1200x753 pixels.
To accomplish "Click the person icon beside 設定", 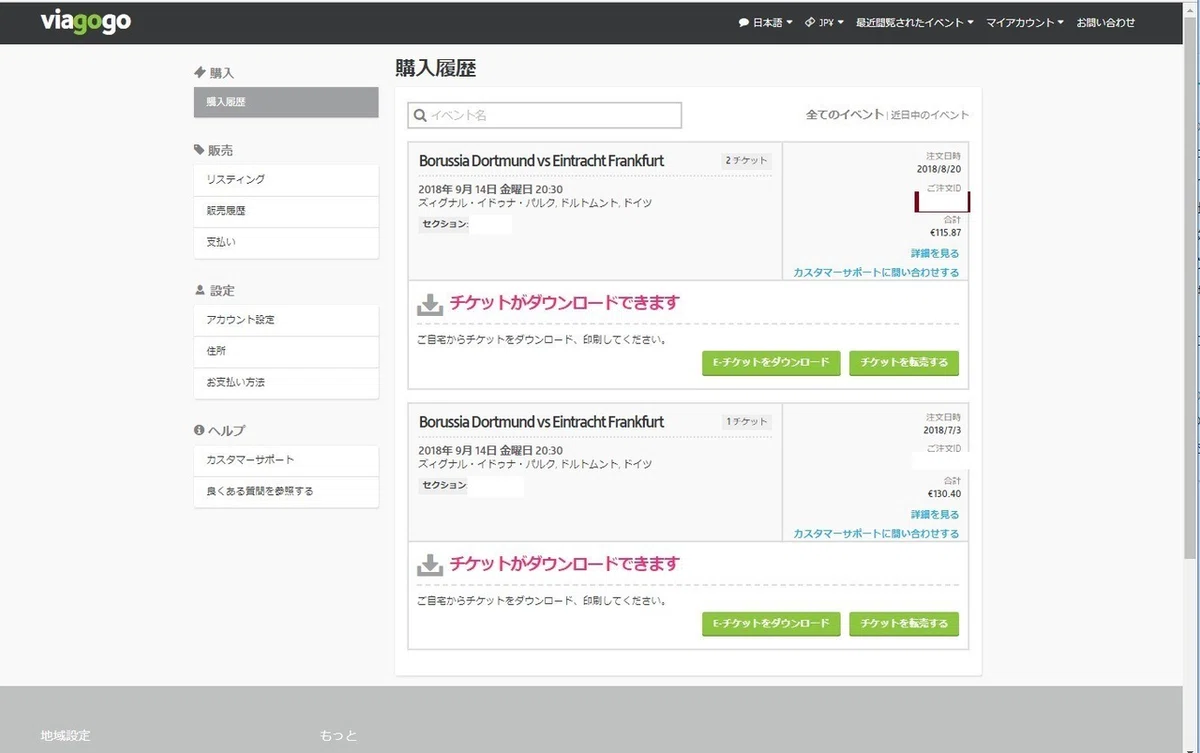I will tap(199, 290).
